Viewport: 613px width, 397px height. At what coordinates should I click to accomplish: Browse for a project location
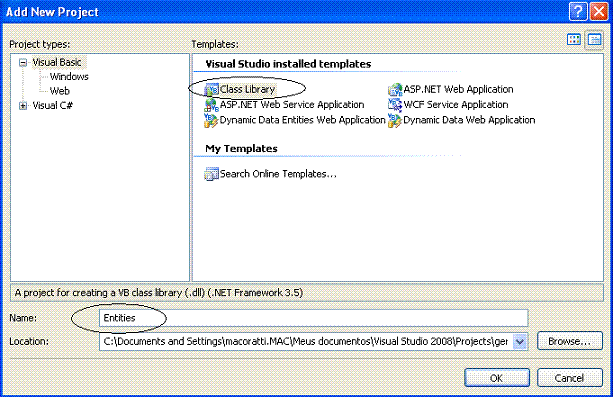(x=570, y=341)
